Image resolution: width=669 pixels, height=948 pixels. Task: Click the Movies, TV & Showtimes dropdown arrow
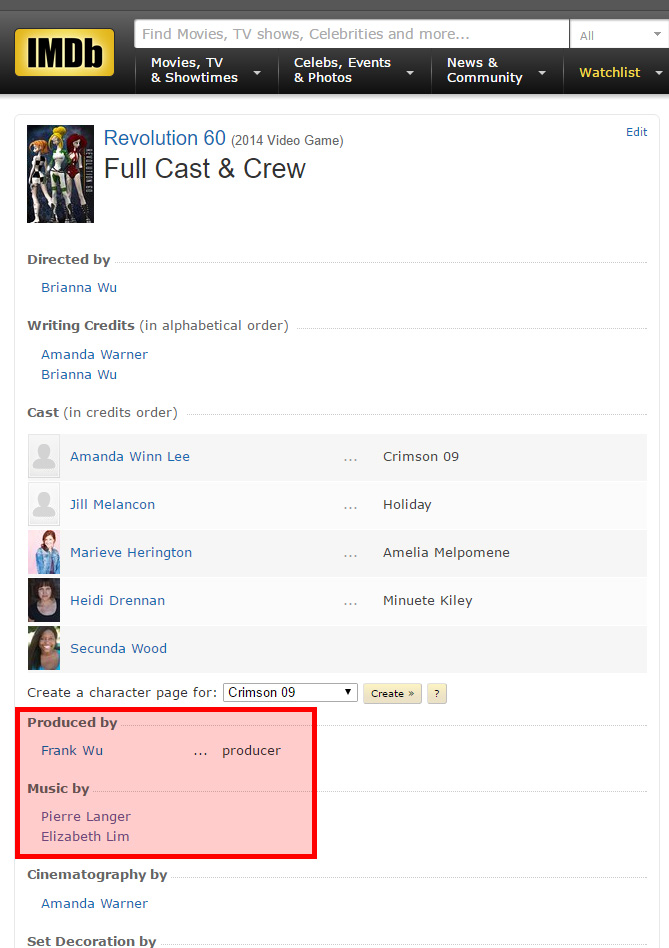(x=257, y=73)
